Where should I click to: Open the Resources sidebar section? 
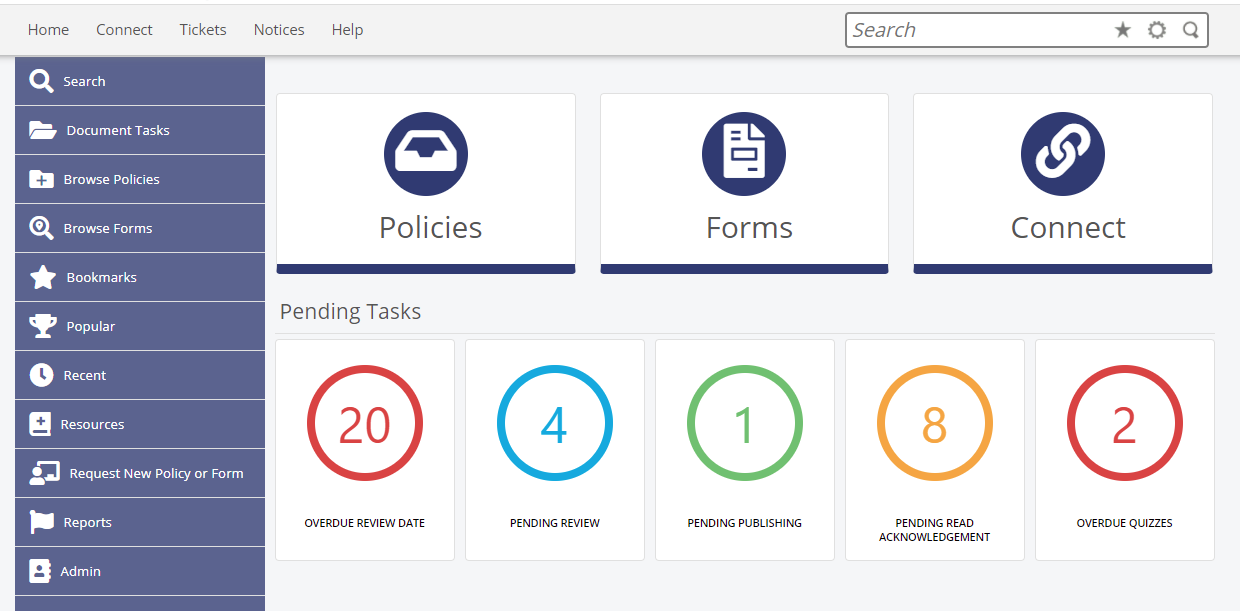point(93,424)
